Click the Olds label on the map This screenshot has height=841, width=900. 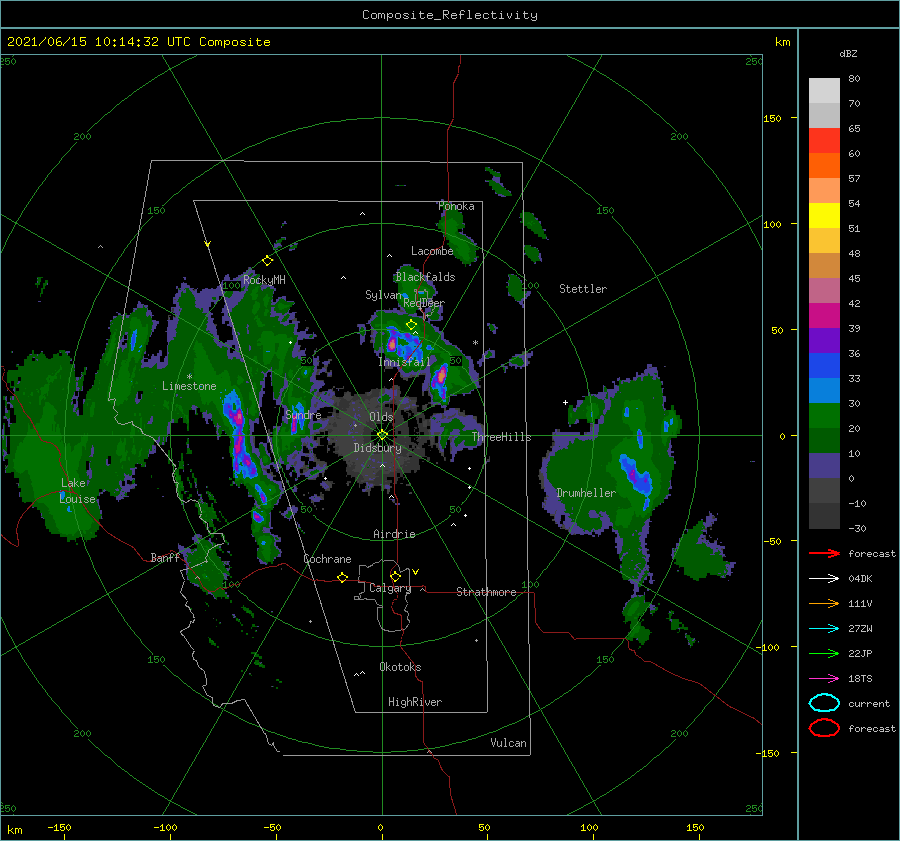pos(381,417)
